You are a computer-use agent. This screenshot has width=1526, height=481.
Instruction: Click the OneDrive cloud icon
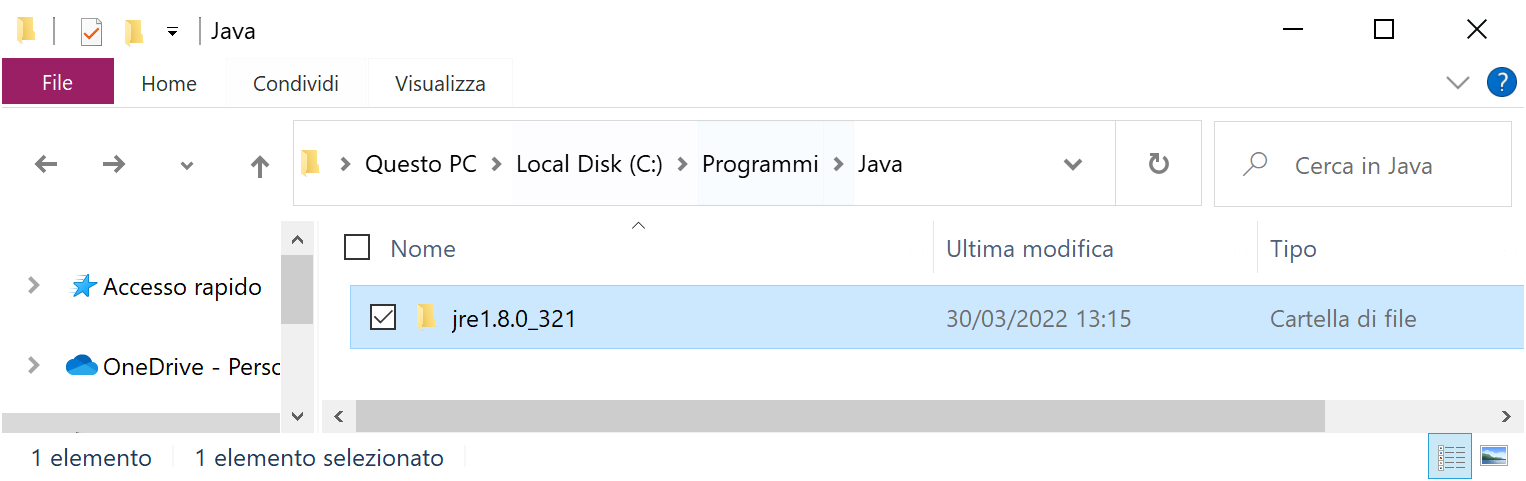81,366
